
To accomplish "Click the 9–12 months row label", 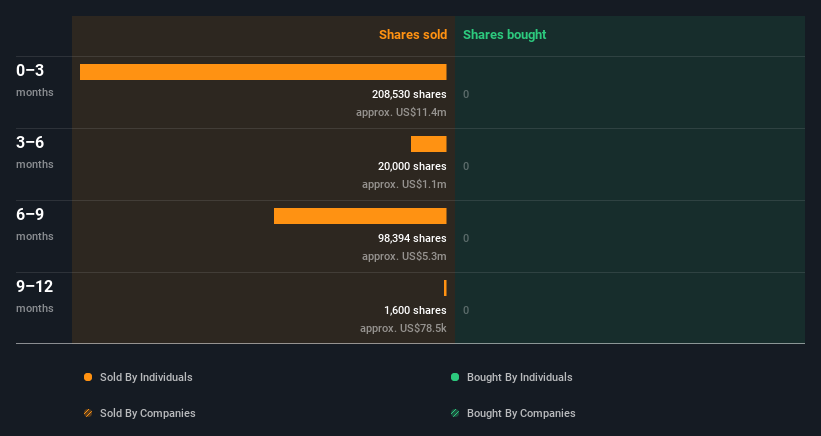I will click(x=35, y=296).
